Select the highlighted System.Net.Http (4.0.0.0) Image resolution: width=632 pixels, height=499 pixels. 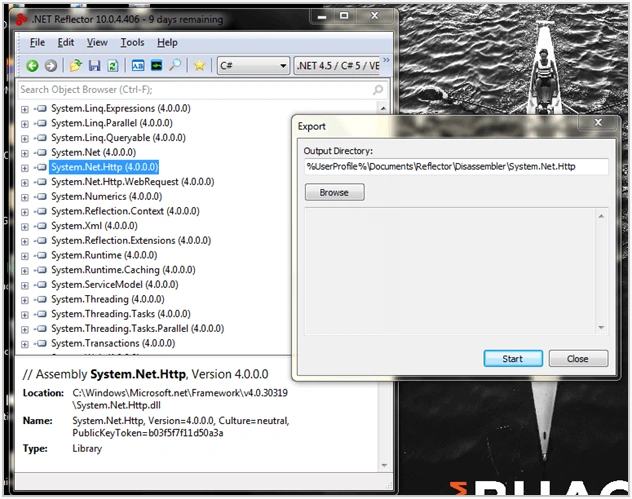(104, 167)
